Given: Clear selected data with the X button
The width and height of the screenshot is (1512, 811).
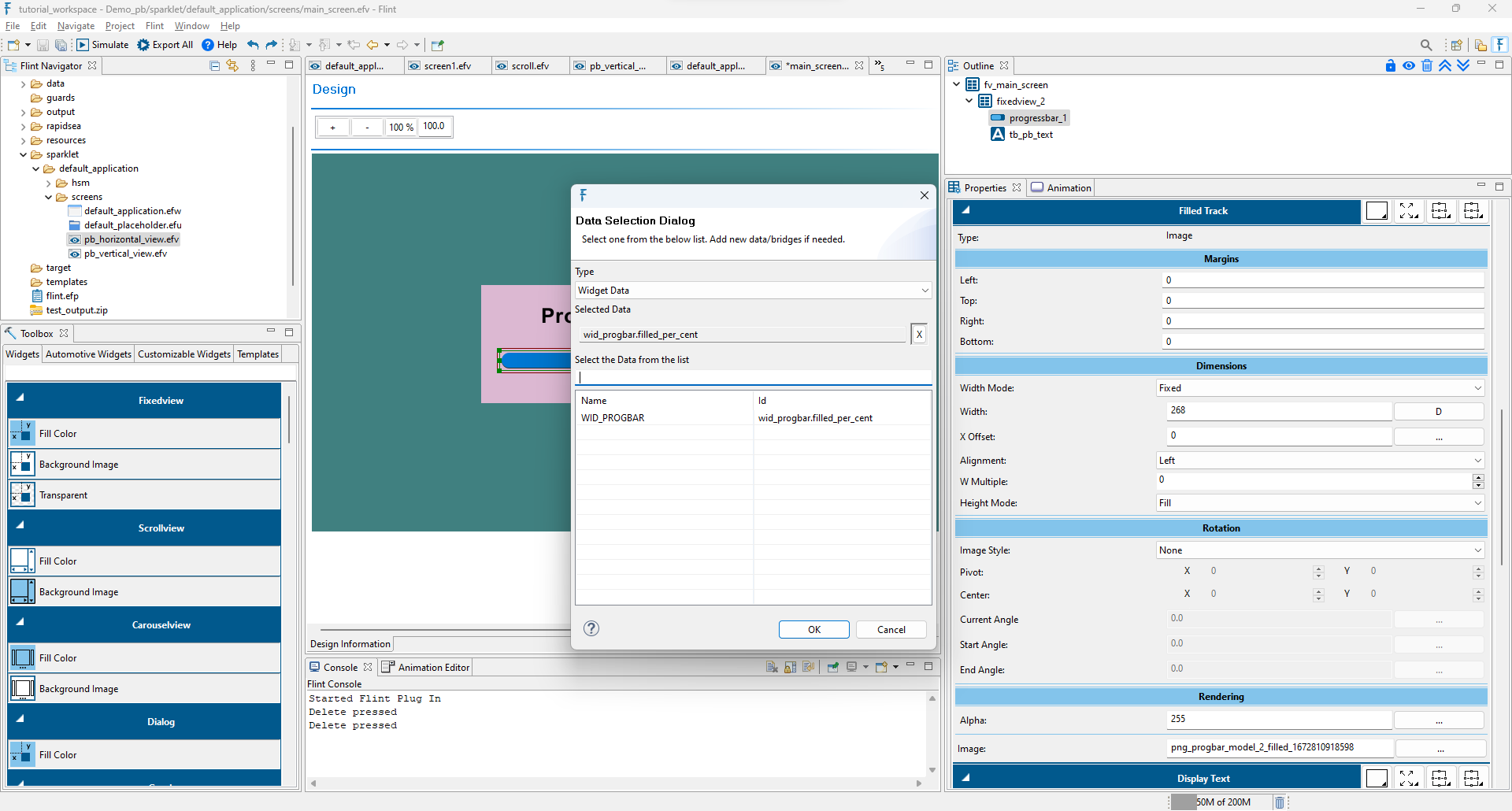Looking at the screenshot, I should pyautogui.click(x=918, y=335).
